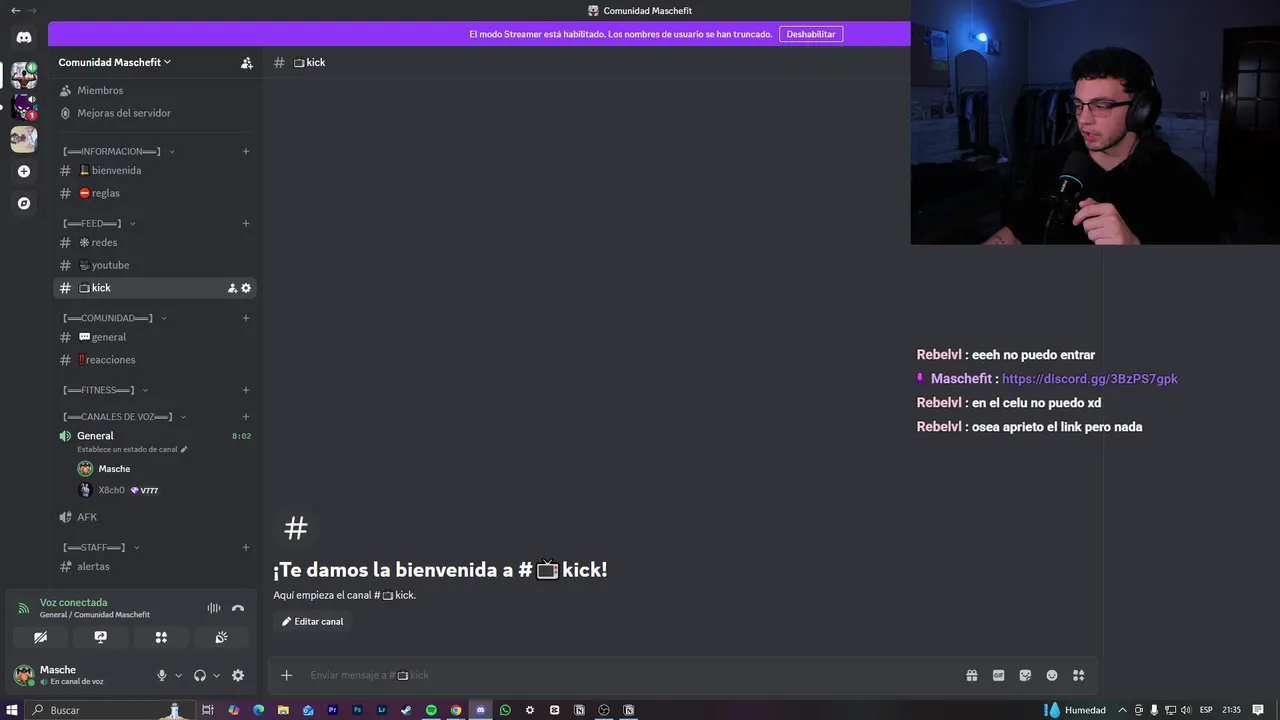Open the soundboard in voice panel
1280x720 pixels.
click(221, 637)
